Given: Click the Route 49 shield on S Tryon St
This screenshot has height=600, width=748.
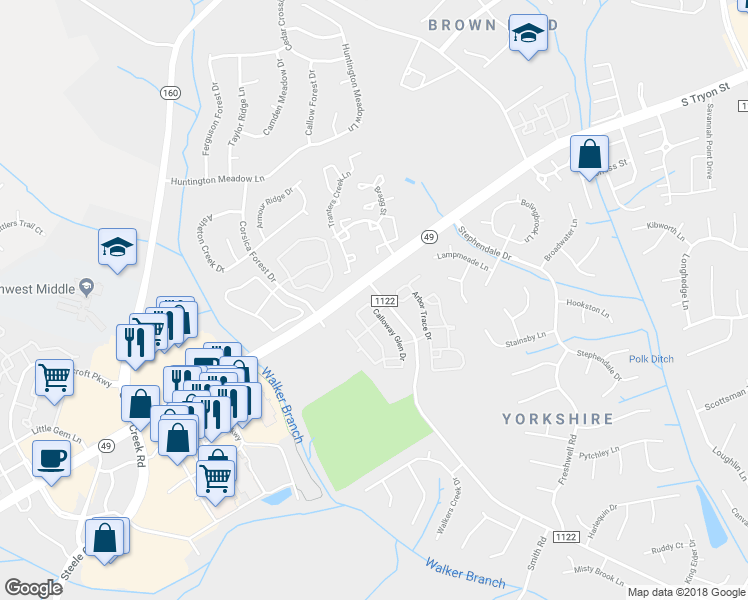Looking at the screenshot, I should 429,237.
